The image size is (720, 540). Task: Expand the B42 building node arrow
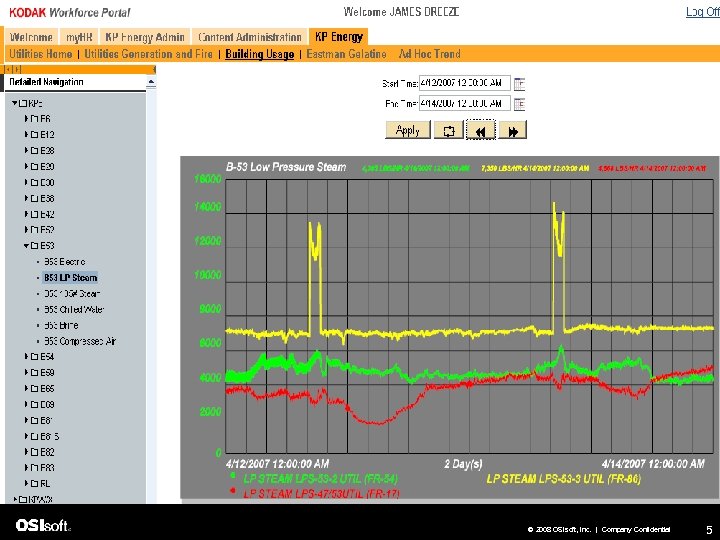point(27,214)
